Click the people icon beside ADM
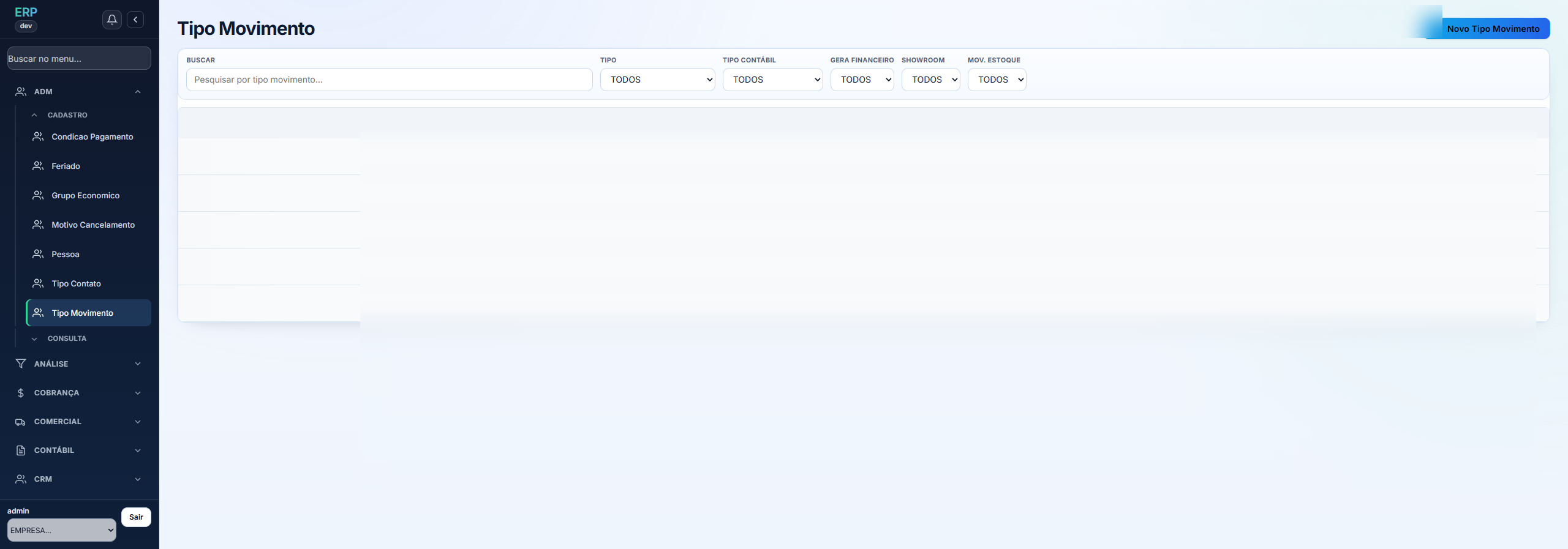Screen dimensions: 1568x549 pos(21,92)
